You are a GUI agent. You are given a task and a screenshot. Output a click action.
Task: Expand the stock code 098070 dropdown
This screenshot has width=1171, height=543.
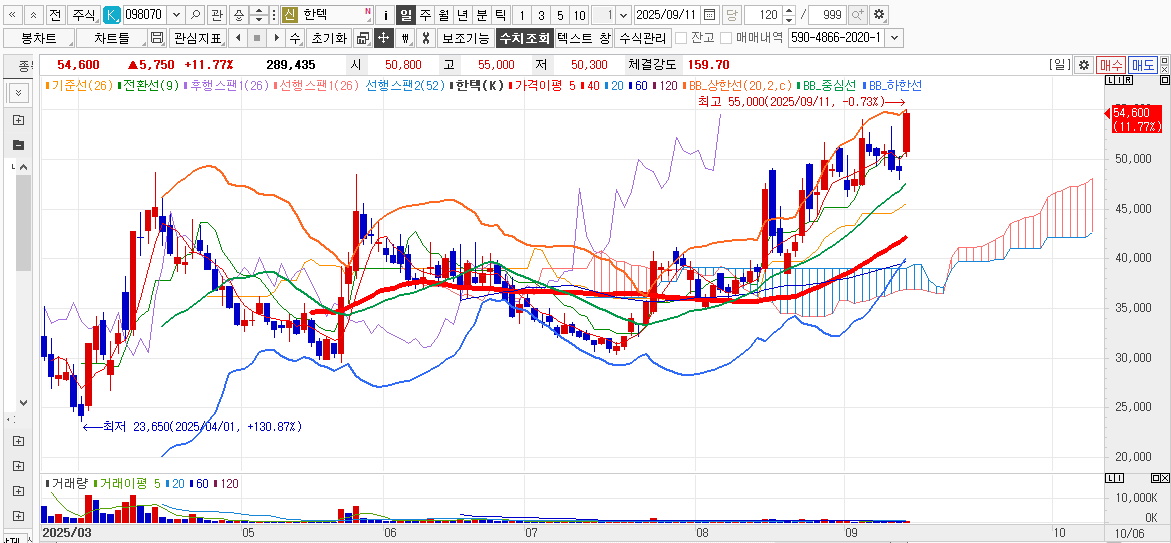(x=176, y=15)
